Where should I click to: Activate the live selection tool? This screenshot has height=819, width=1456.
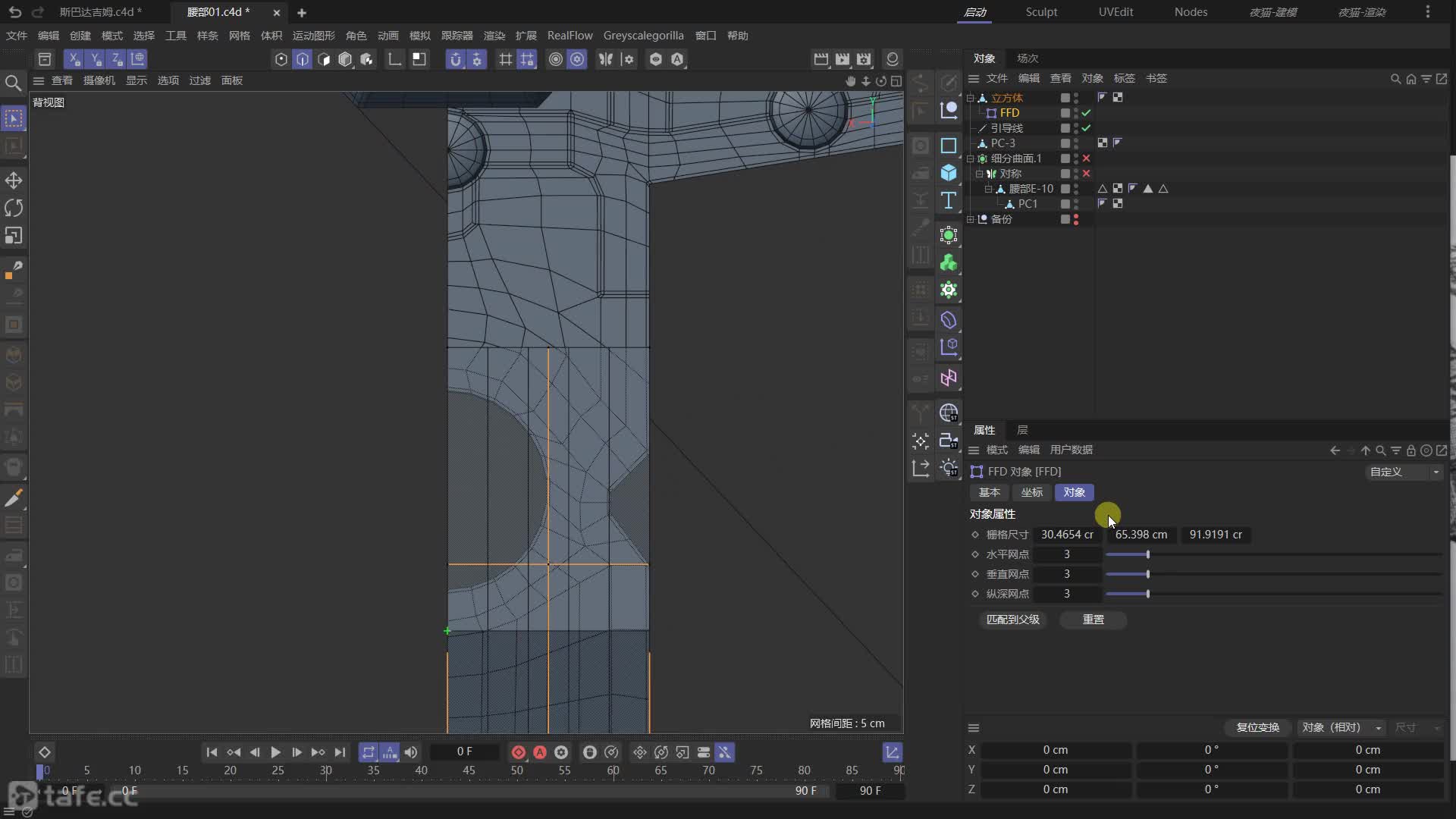click(x=14, y=119)
